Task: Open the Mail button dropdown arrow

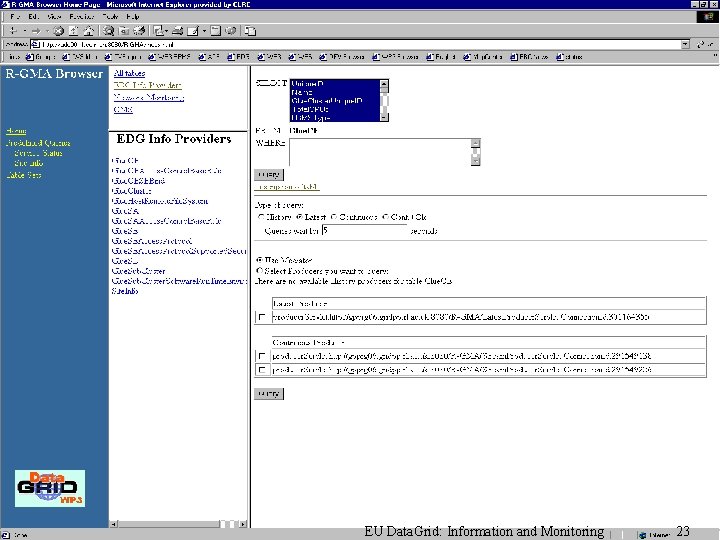Action: (x=166, y=31)
